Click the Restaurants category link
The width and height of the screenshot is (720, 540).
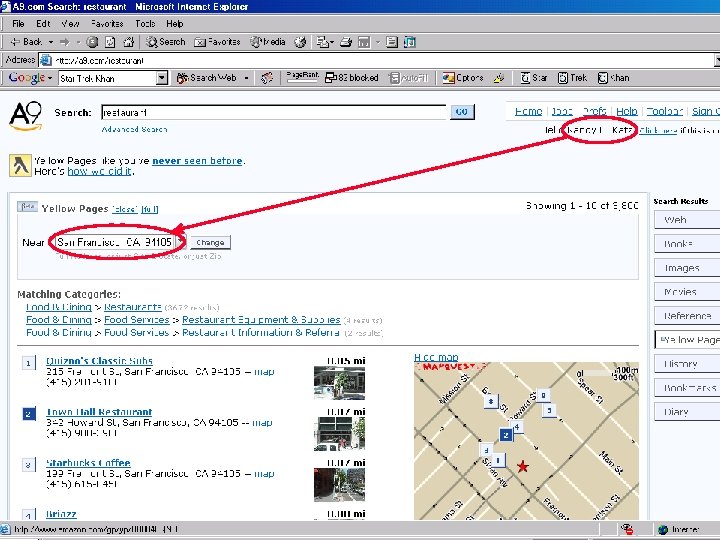click(133, 307)
